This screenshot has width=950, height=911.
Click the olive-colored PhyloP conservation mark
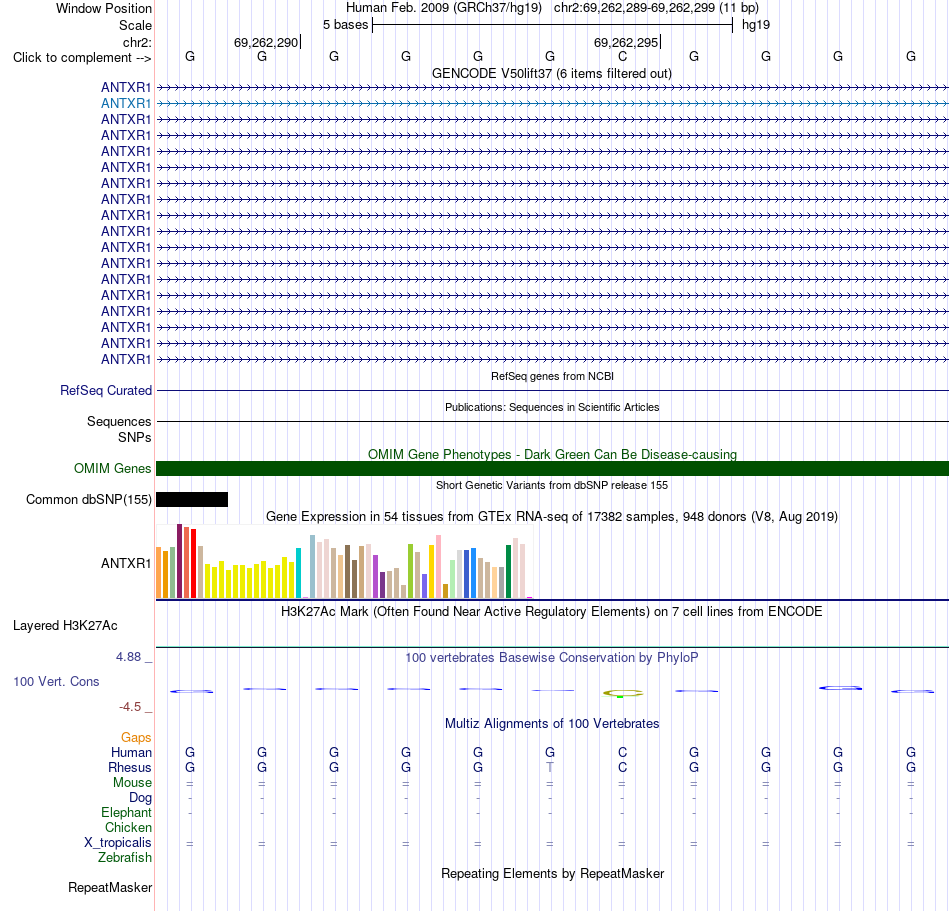pos(623,693)
